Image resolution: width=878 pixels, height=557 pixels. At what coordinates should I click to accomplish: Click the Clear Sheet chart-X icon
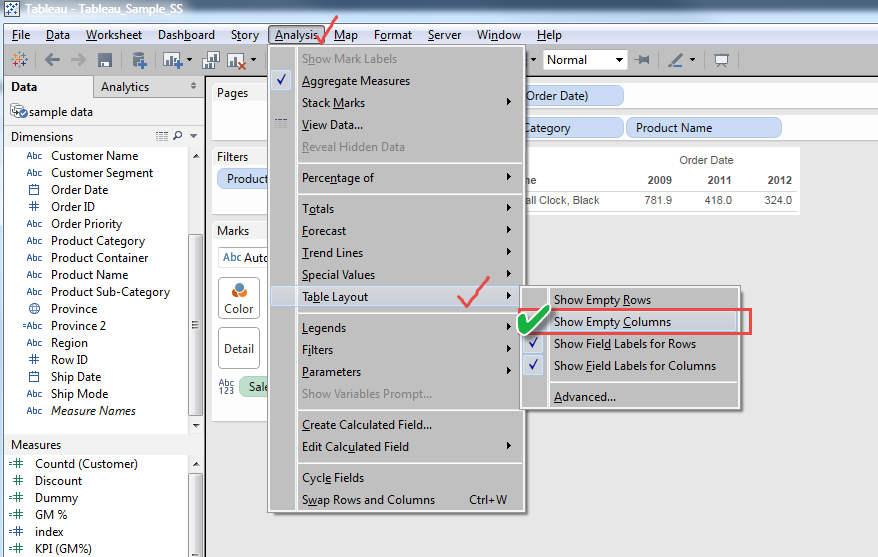236,60
